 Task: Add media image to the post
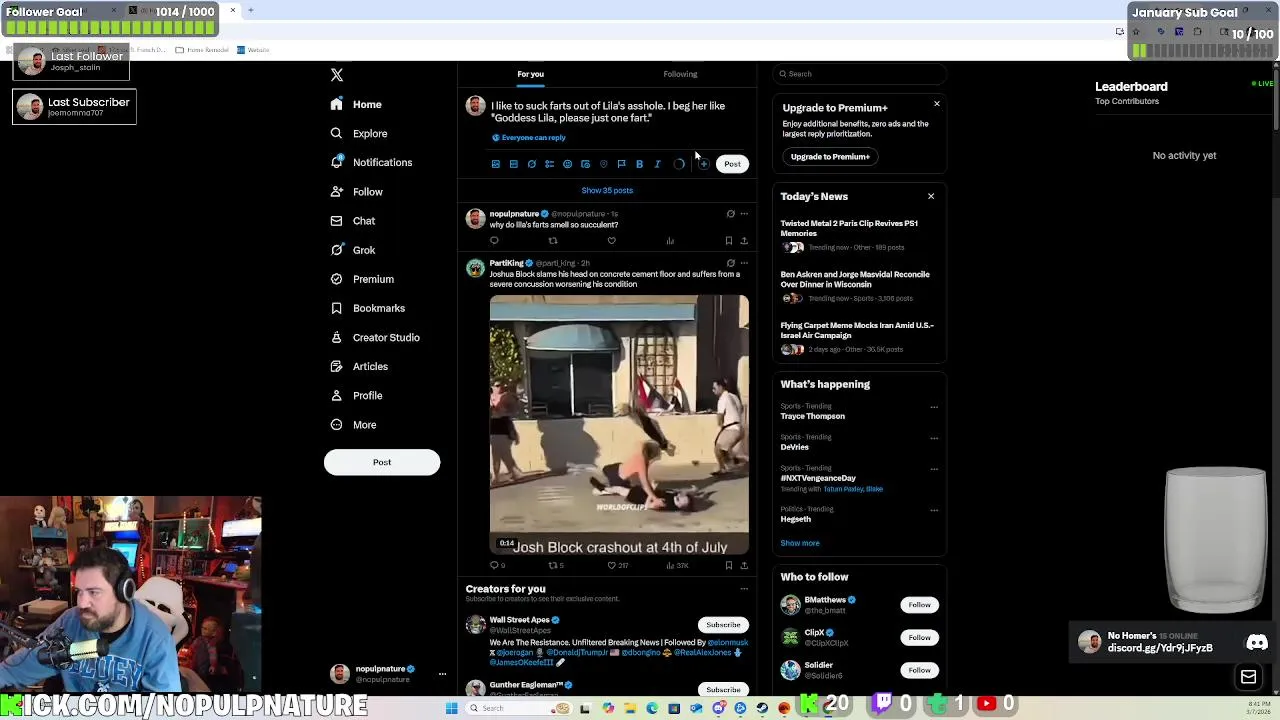pyautogui.click(x=495, y=164)
